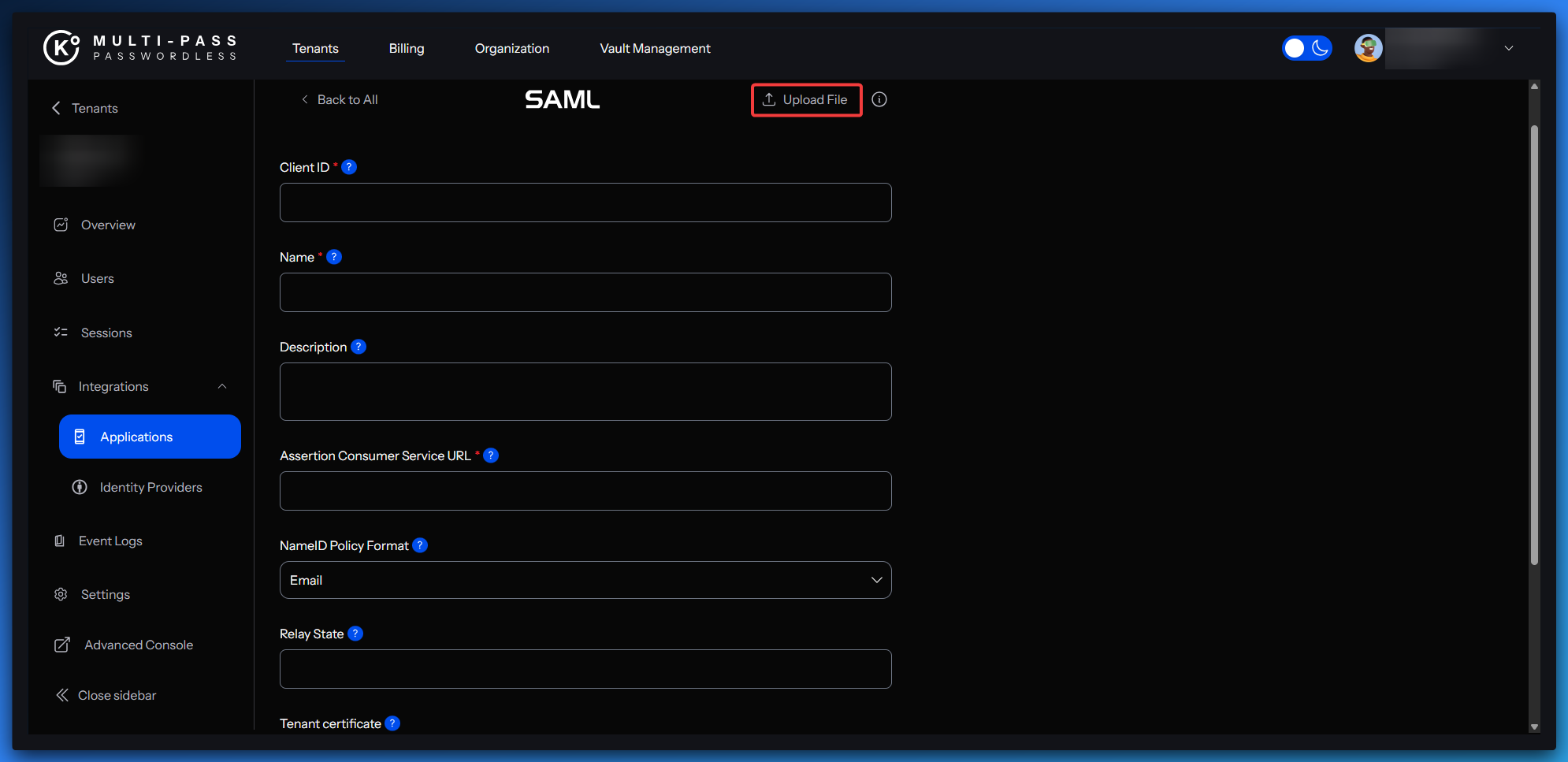Open the Assertion Consumer Service URL help tooltip

491,455
